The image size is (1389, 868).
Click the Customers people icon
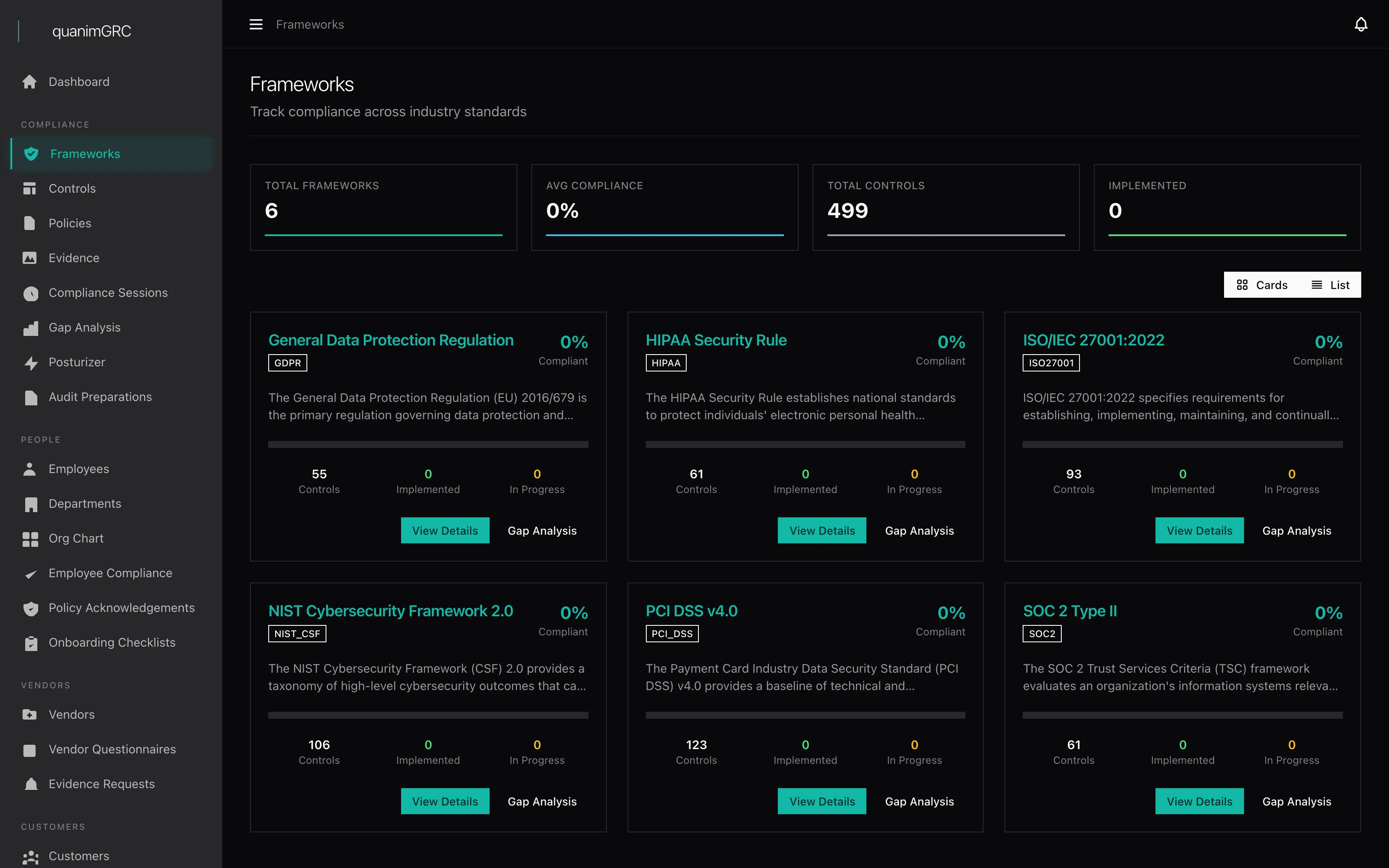pyautogui.click(x=30, y=857)
